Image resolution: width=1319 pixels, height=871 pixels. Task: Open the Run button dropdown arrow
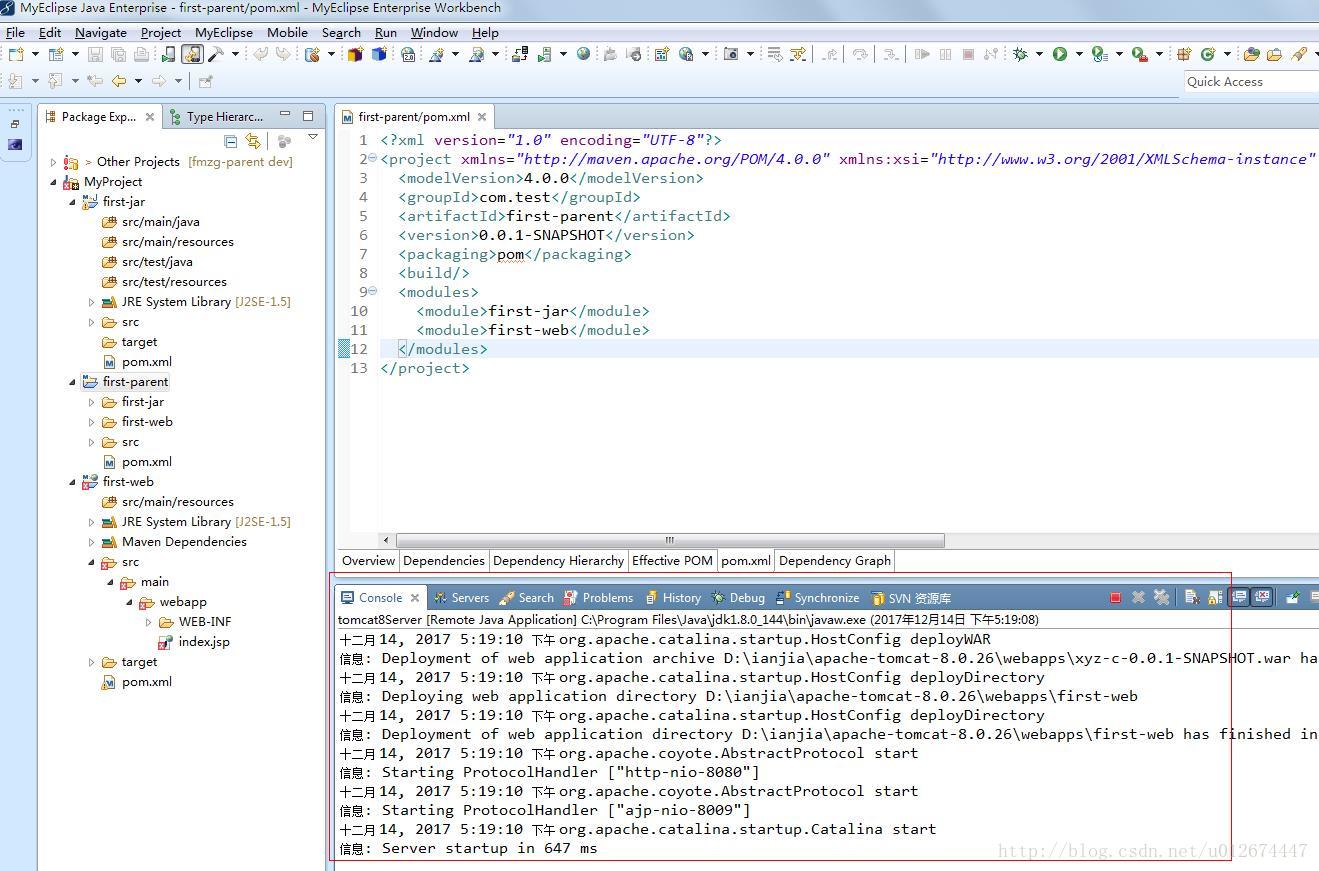pos(1079,54)
